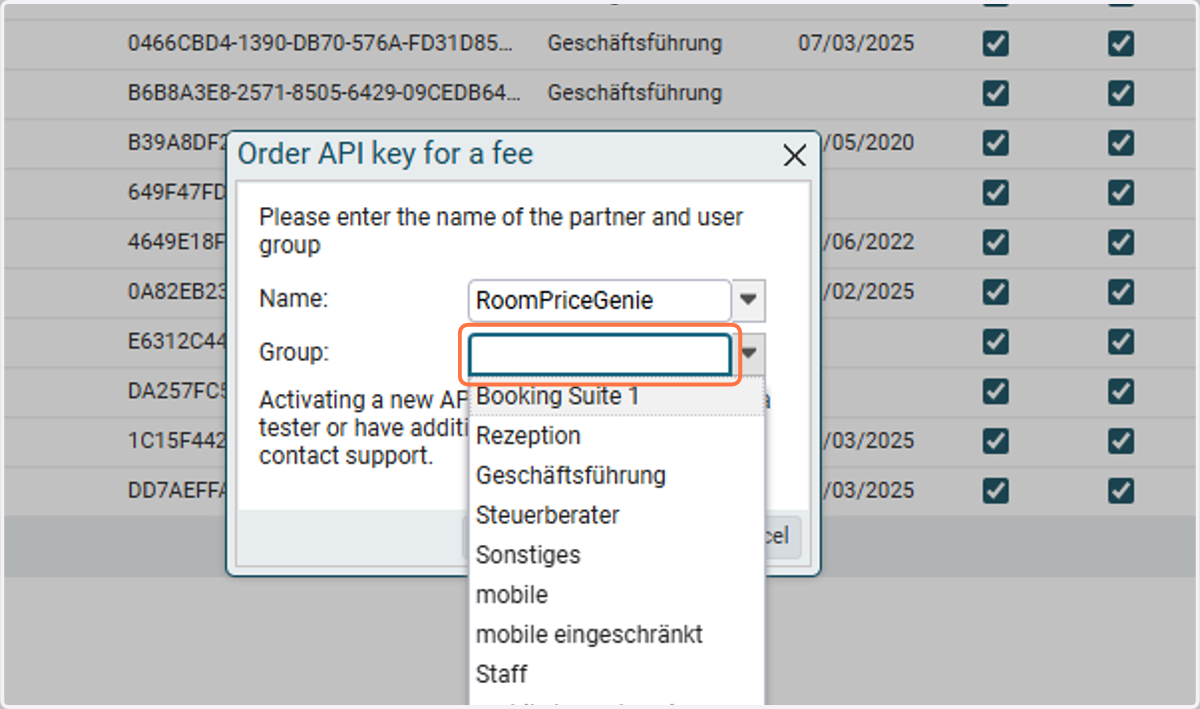Screen dimensions: 1200x709
Task: Toggle left checkbox in 0466CBD4 row
Action: point(995,43)
